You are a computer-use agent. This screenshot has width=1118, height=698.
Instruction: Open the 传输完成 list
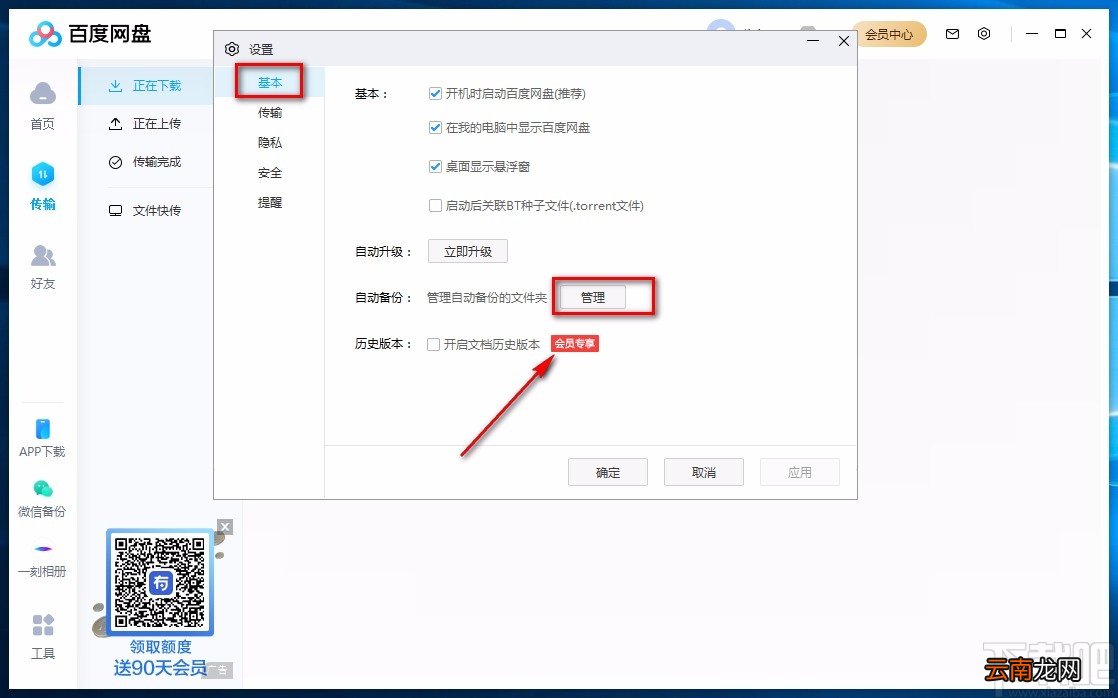tap(145, 162)
